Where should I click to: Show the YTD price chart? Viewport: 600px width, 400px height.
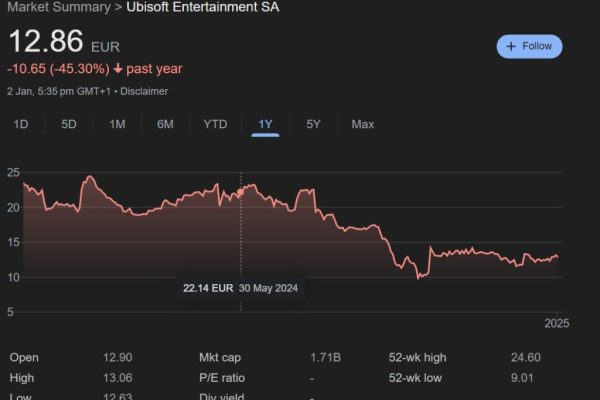pyautogui.click(x=215, y=124)
